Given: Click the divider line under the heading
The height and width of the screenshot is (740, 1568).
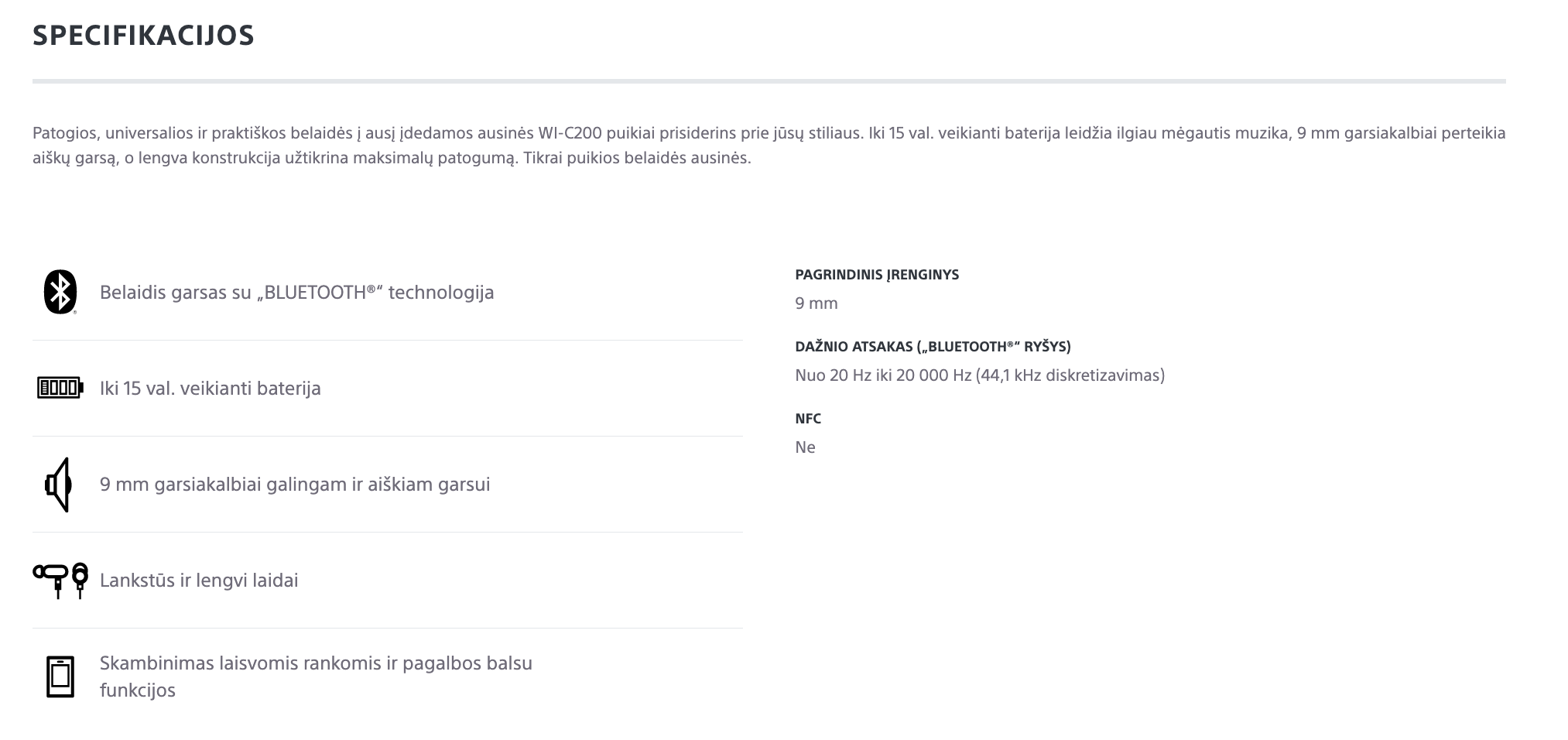Looking at the screenshot, I should (769, 81).
